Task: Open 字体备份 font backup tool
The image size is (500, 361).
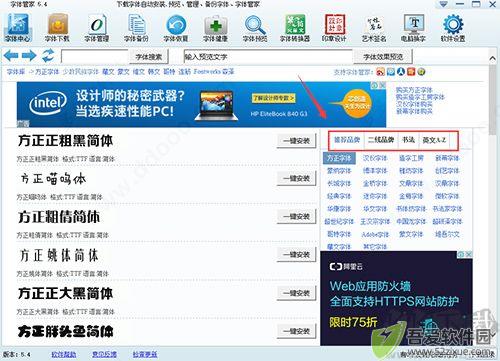Action: click(x=136, y=28)
